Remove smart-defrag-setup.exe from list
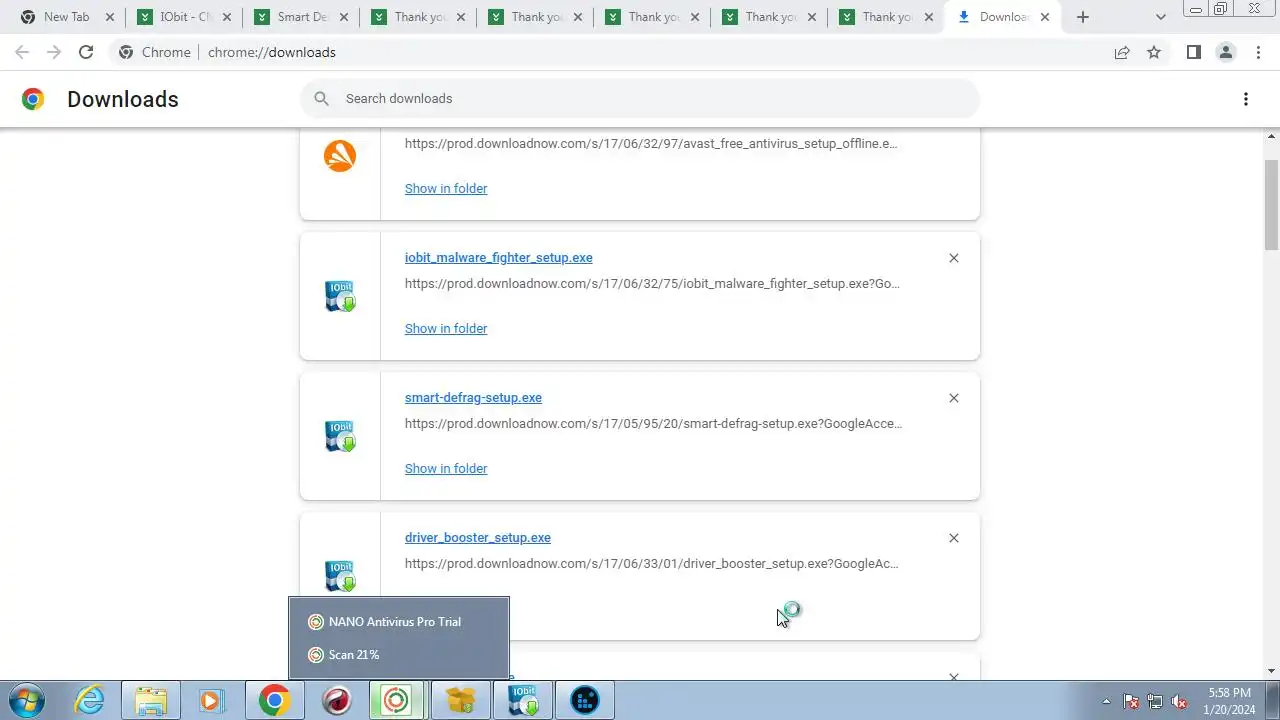Viewport: 1280px width, 720px height. pos(954,398)
